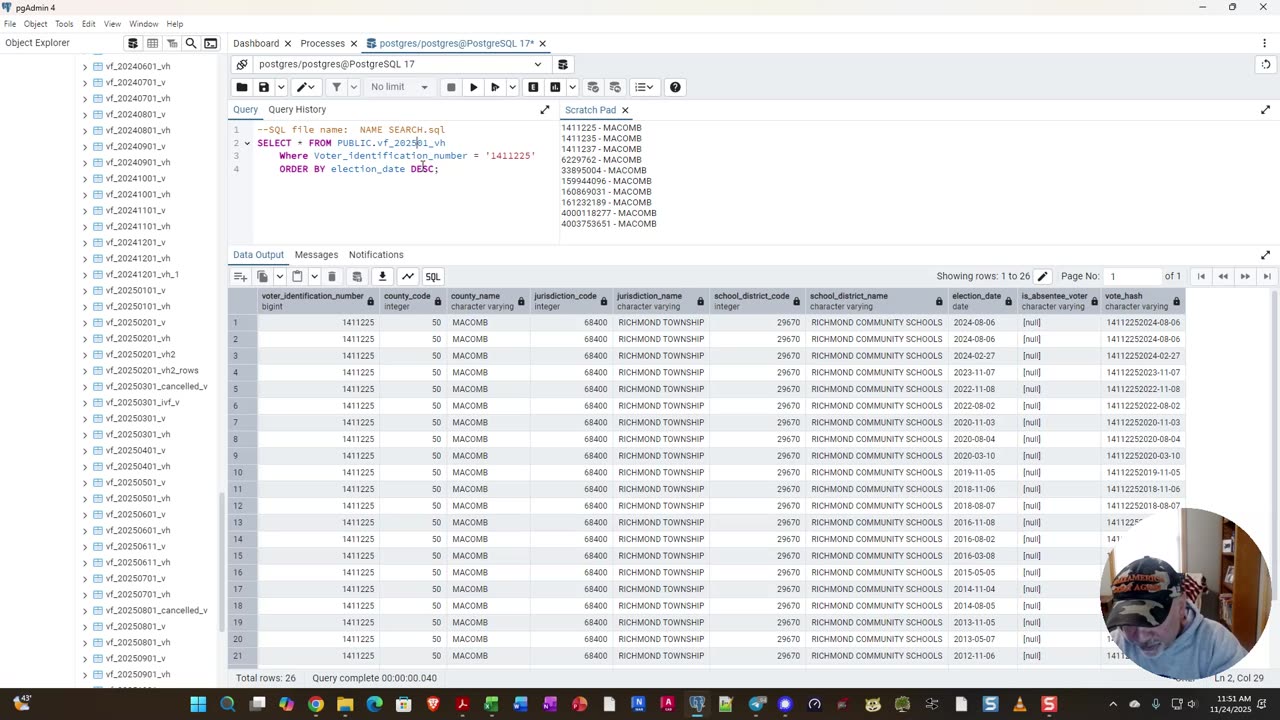The width and height of the screenshot is (1280, 720).
Task: Collapse the SELECT statement fold arrow
Action: point(247,143)
